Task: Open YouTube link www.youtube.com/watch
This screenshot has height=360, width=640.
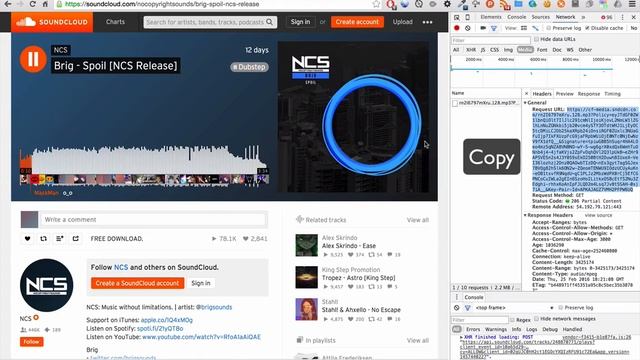Action: point(201,337)
